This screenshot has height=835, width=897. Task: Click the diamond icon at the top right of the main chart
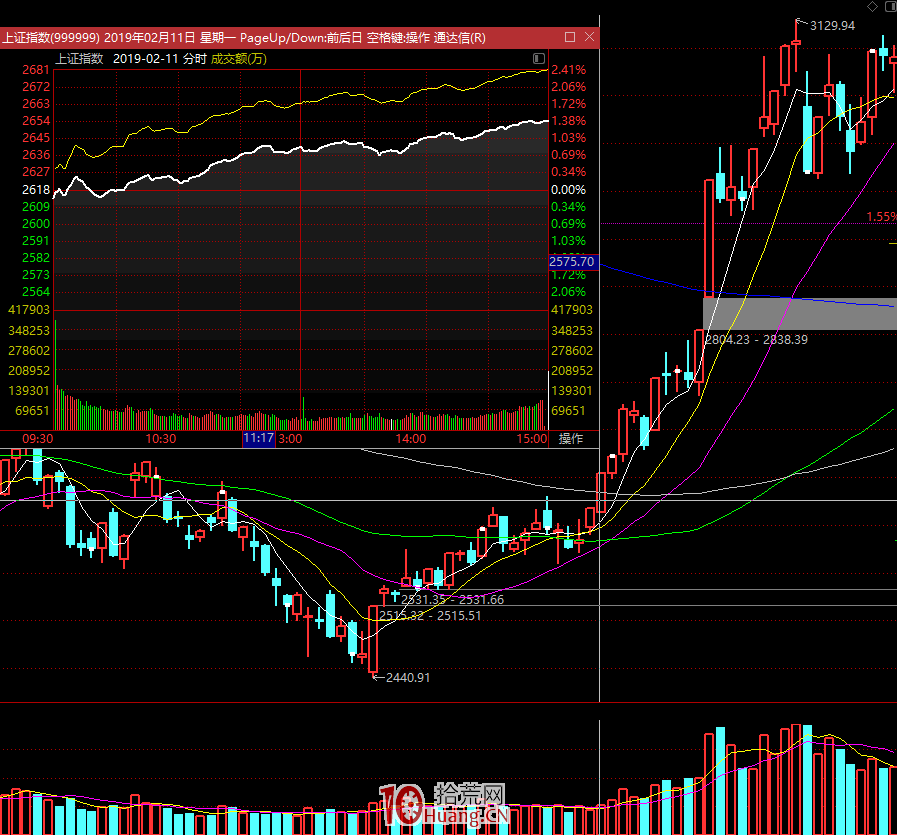[872, 6]
